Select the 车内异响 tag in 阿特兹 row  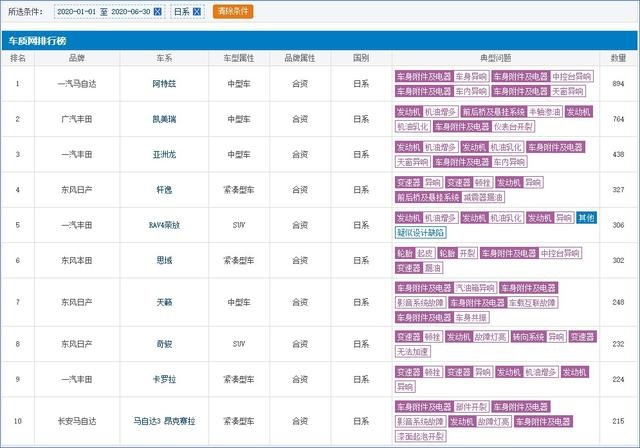[x=471, y=91]
